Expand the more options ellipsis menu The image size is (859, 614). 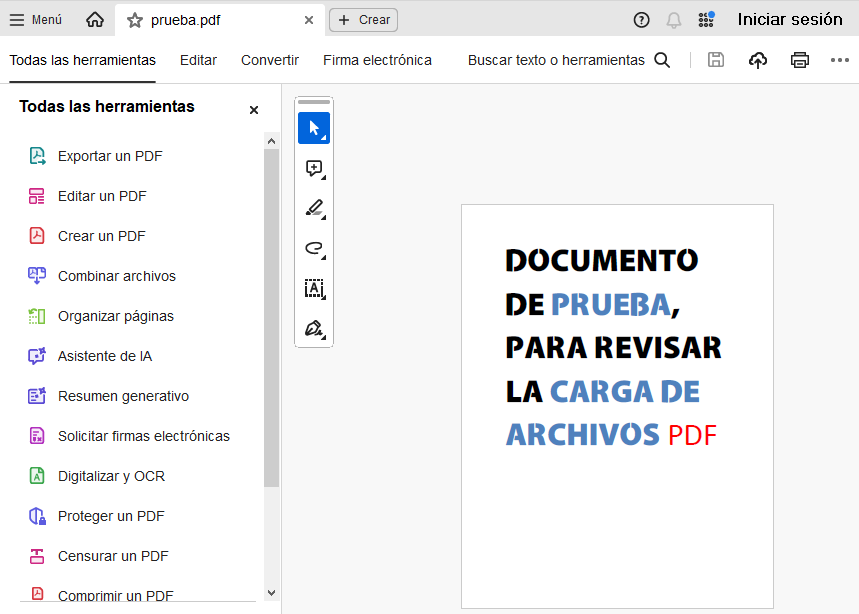pyautogui.click(x=839, y=60)
